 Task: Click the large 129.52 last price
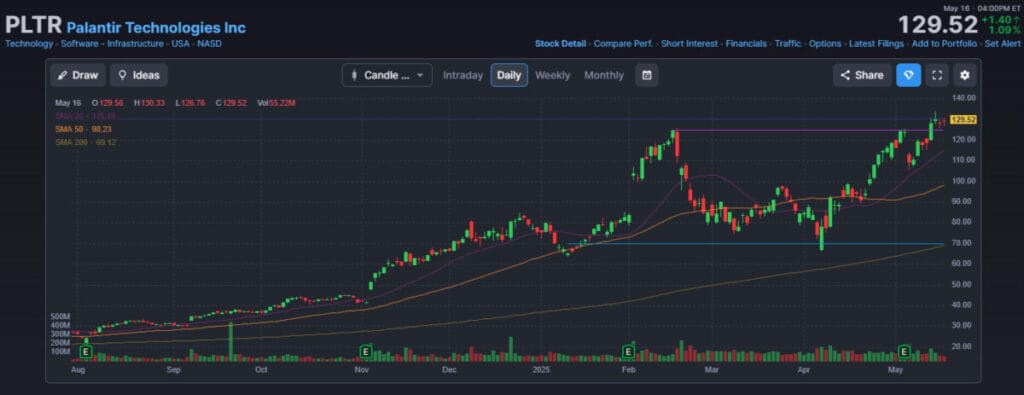937,25
